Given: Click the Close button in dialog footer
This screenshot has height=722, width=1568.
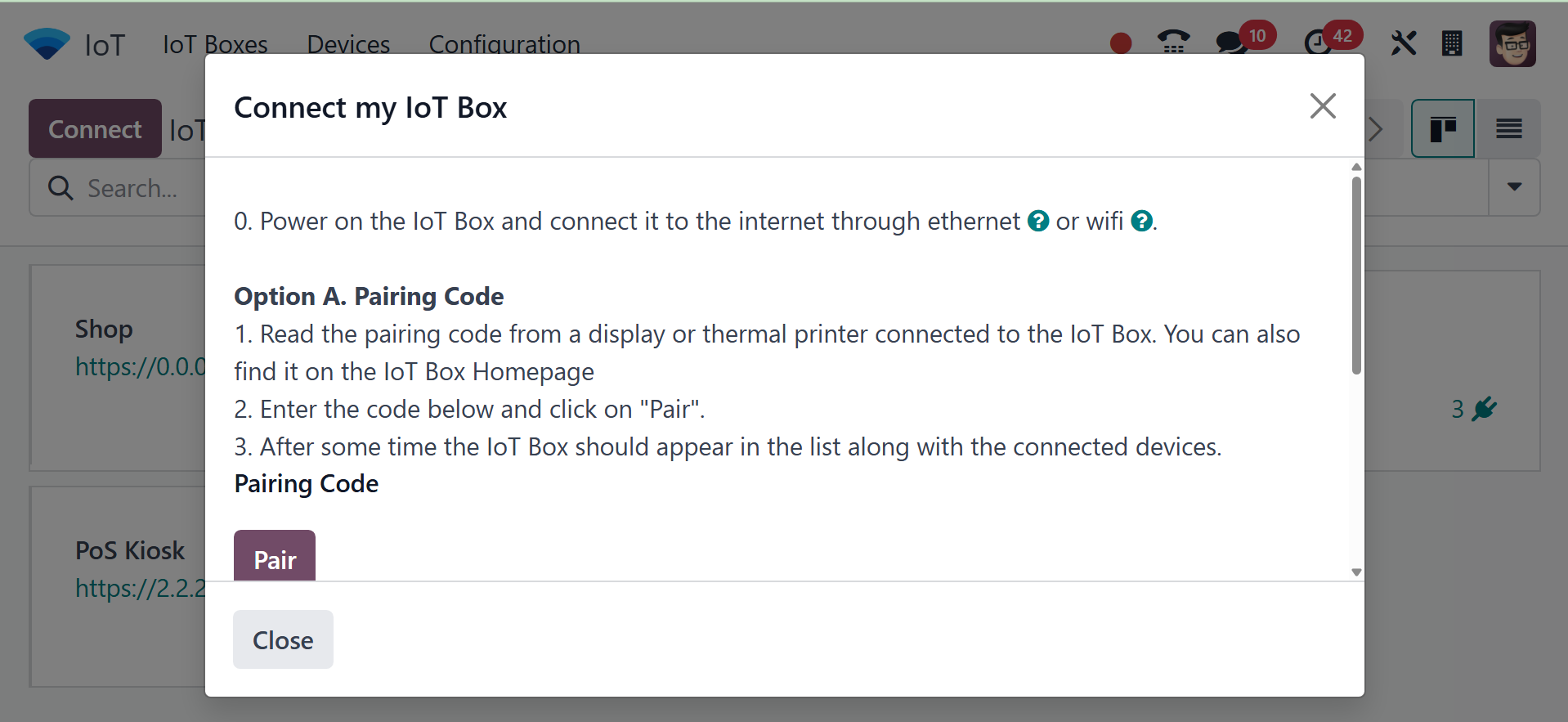Looking at the screenshot, I should click(x=283, y=639).
